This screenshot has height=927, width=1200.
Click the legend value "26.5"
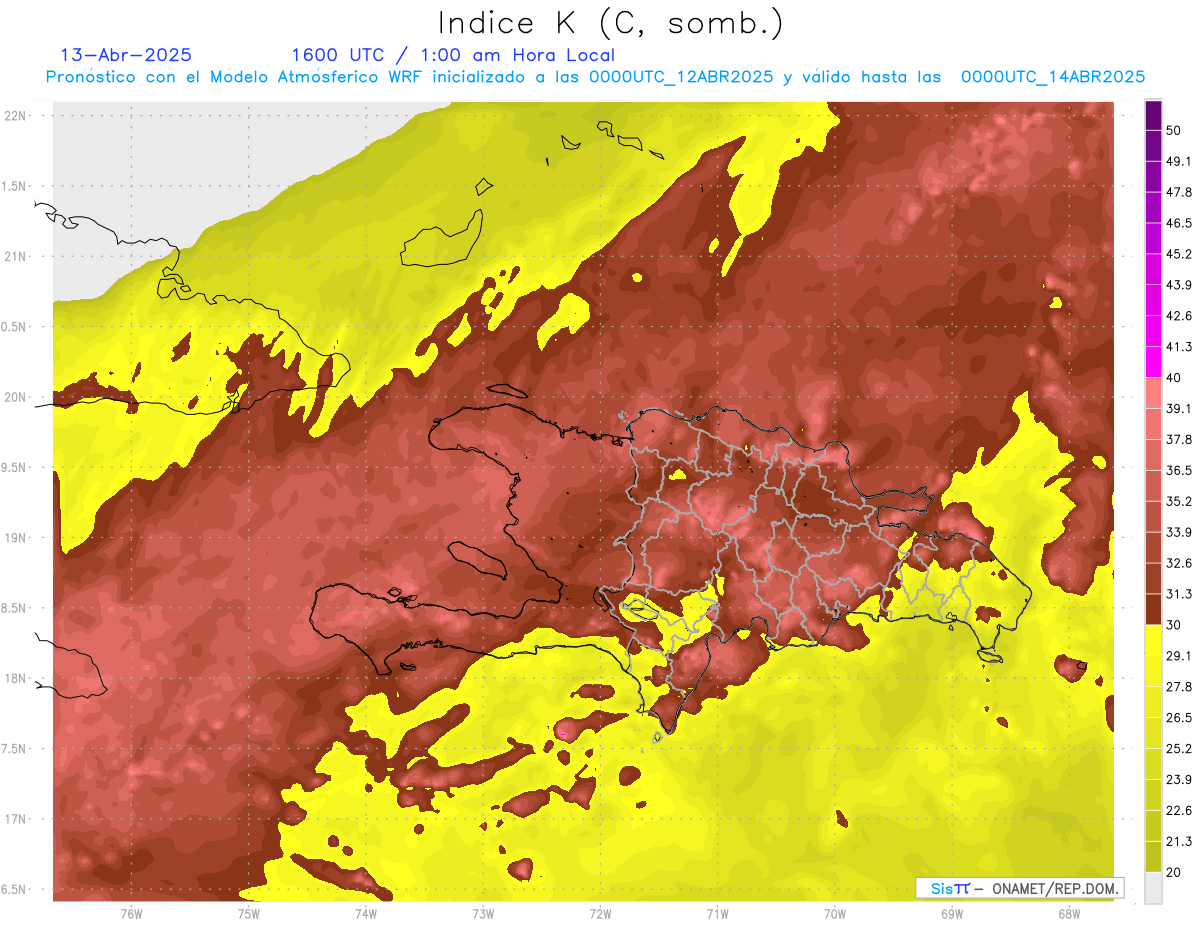coord(1179,718)
